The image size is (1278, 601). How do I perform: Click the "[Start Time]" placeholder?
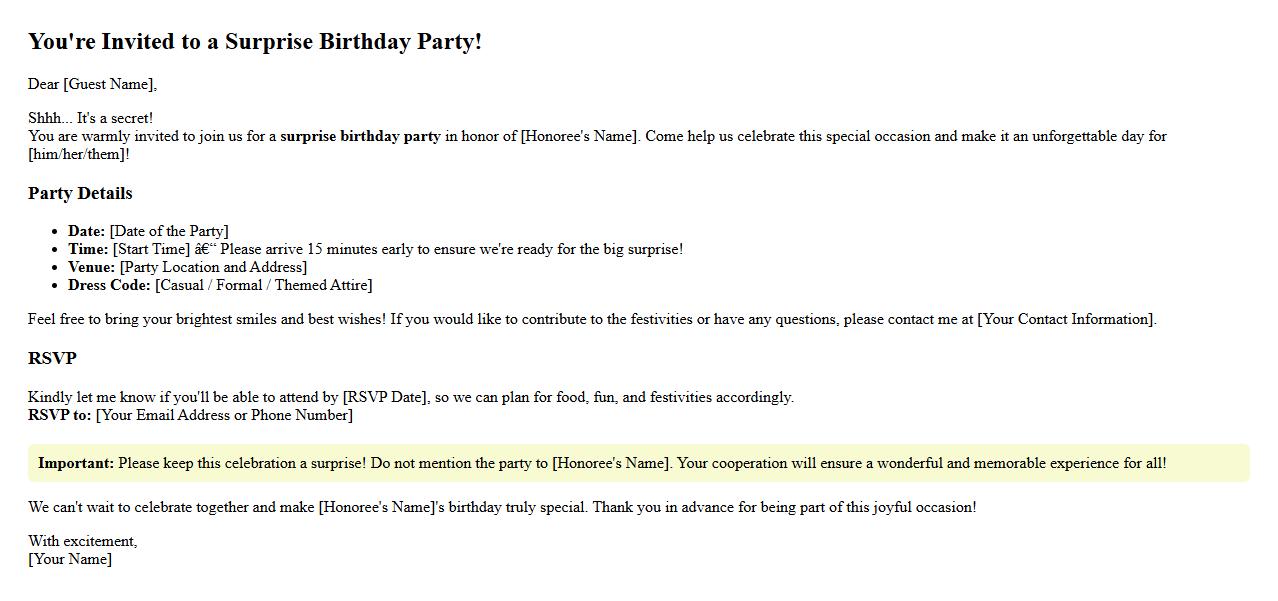[151, 249]
